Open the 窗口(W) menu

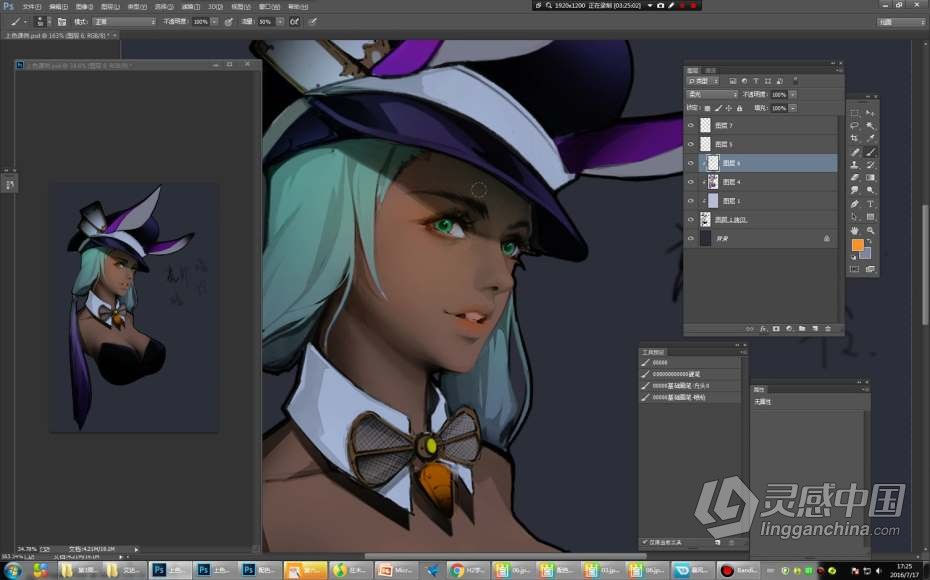[269, 7]
